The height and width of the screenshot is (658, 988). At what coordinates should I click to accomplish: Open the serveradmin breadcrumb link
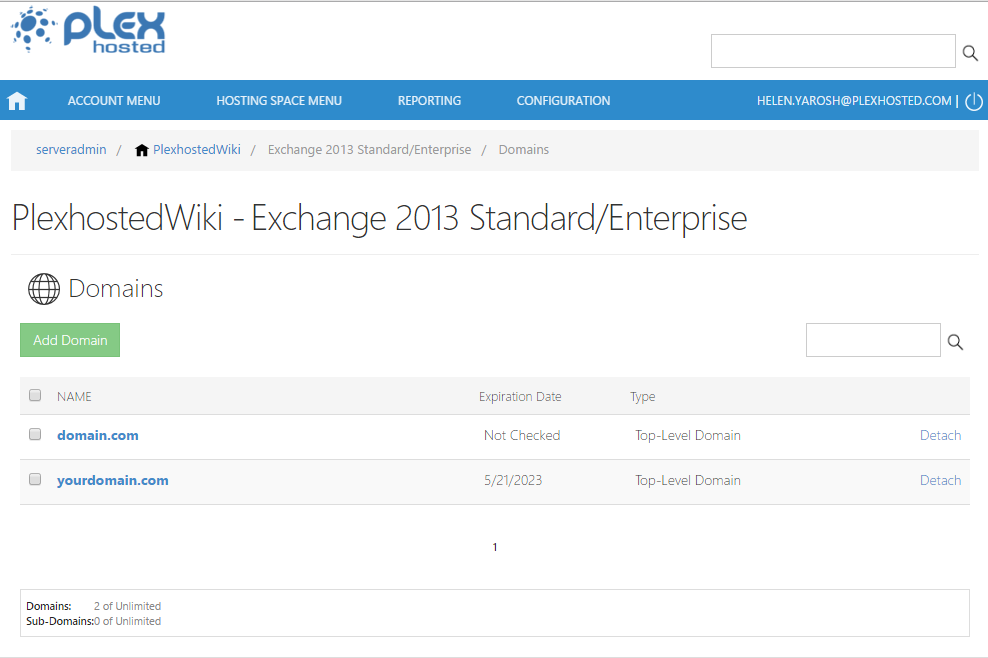(x=71, y=149)
